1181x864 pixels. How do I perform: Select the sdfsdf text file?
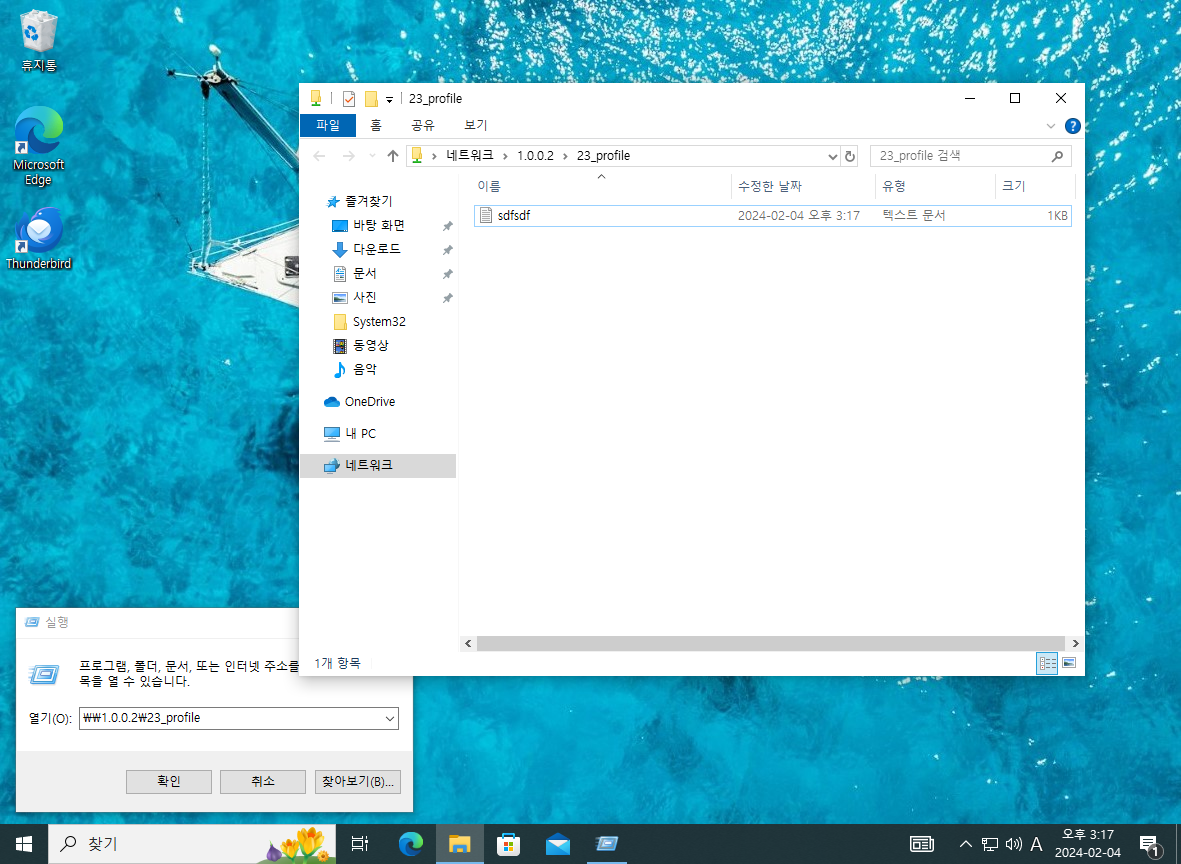tap(772, 215)
